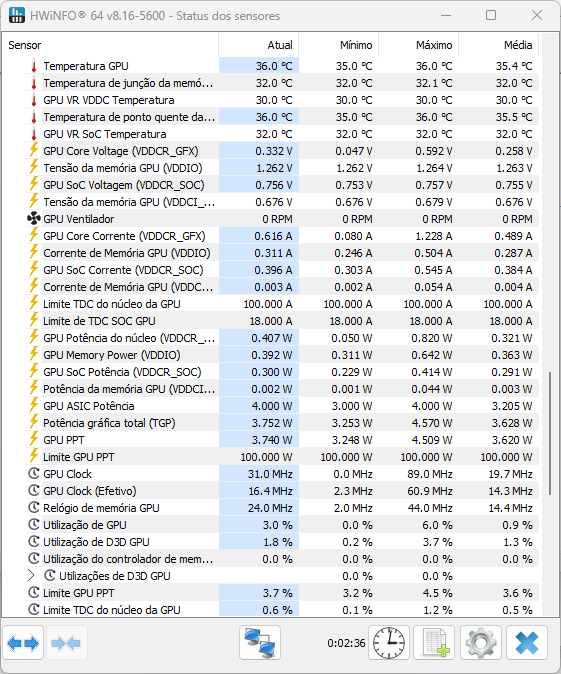This screenshot has height=674, width=561.
Task: Close sensors with the blue X icon
Action: [x=527, y=643]
